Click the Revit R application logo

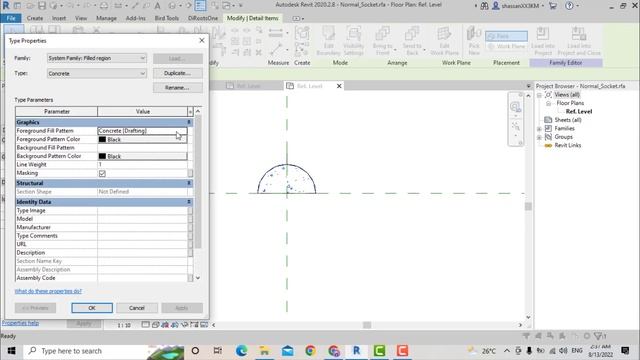coord(6,5)
